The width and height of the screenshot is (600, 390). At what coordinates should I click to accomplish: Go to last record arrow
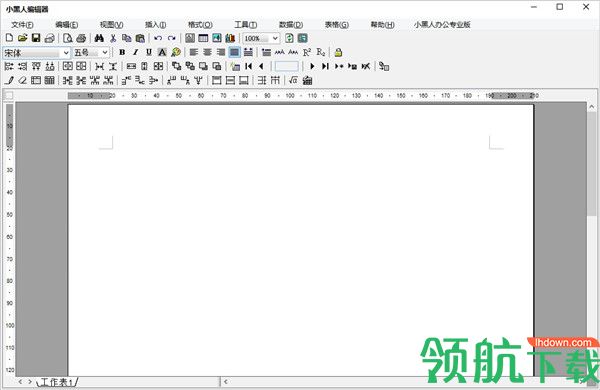325,66
